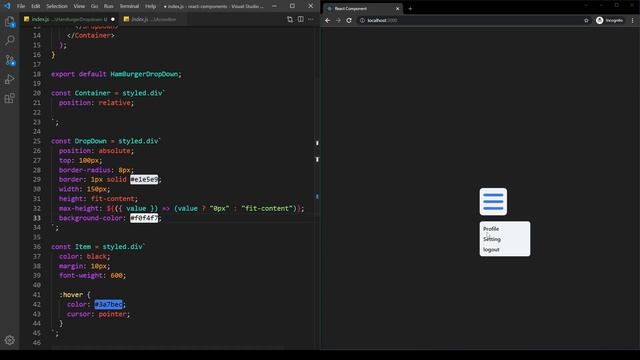Split the editor to the right
The width and height of the screenshot is (640, 360).
[300, 19]
